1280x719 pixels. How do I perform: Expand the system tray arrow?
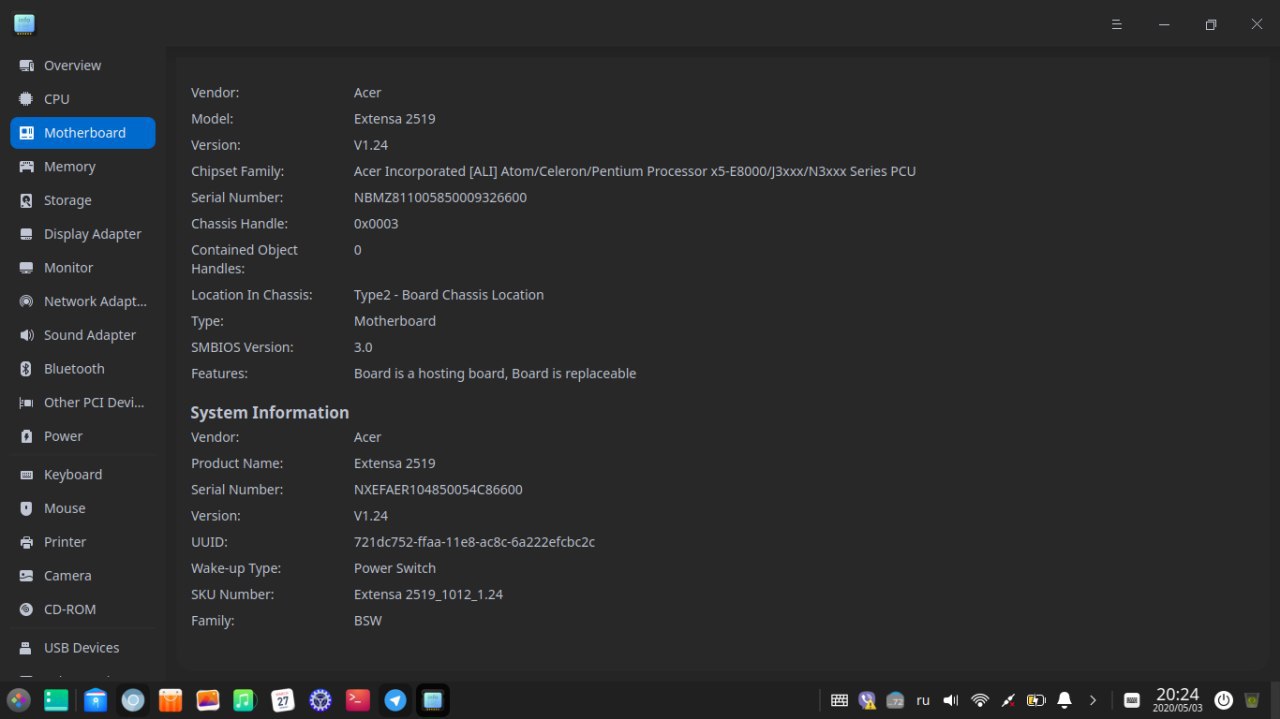1093,700
